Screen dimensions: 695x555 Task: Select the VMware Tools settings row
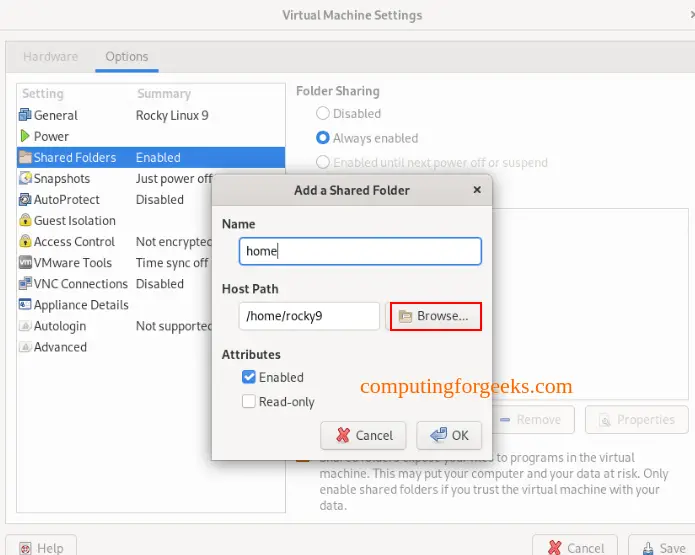(x=114, y=263)
